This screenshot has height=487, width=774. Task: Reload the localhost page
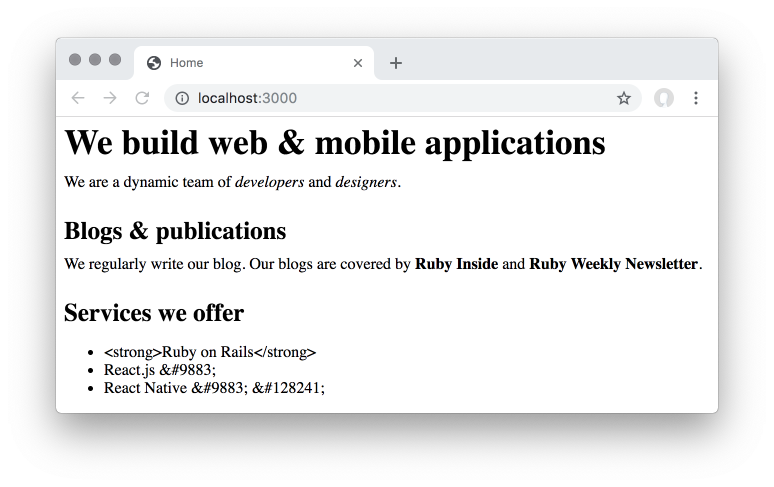[142, 98]
